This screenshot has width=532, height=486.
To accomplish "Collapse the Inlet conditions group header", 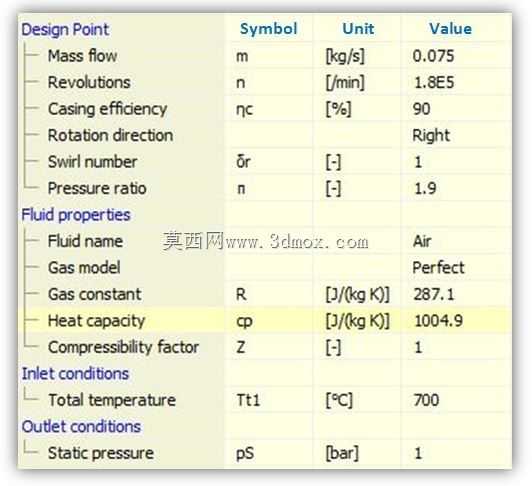I will [75, 374].
